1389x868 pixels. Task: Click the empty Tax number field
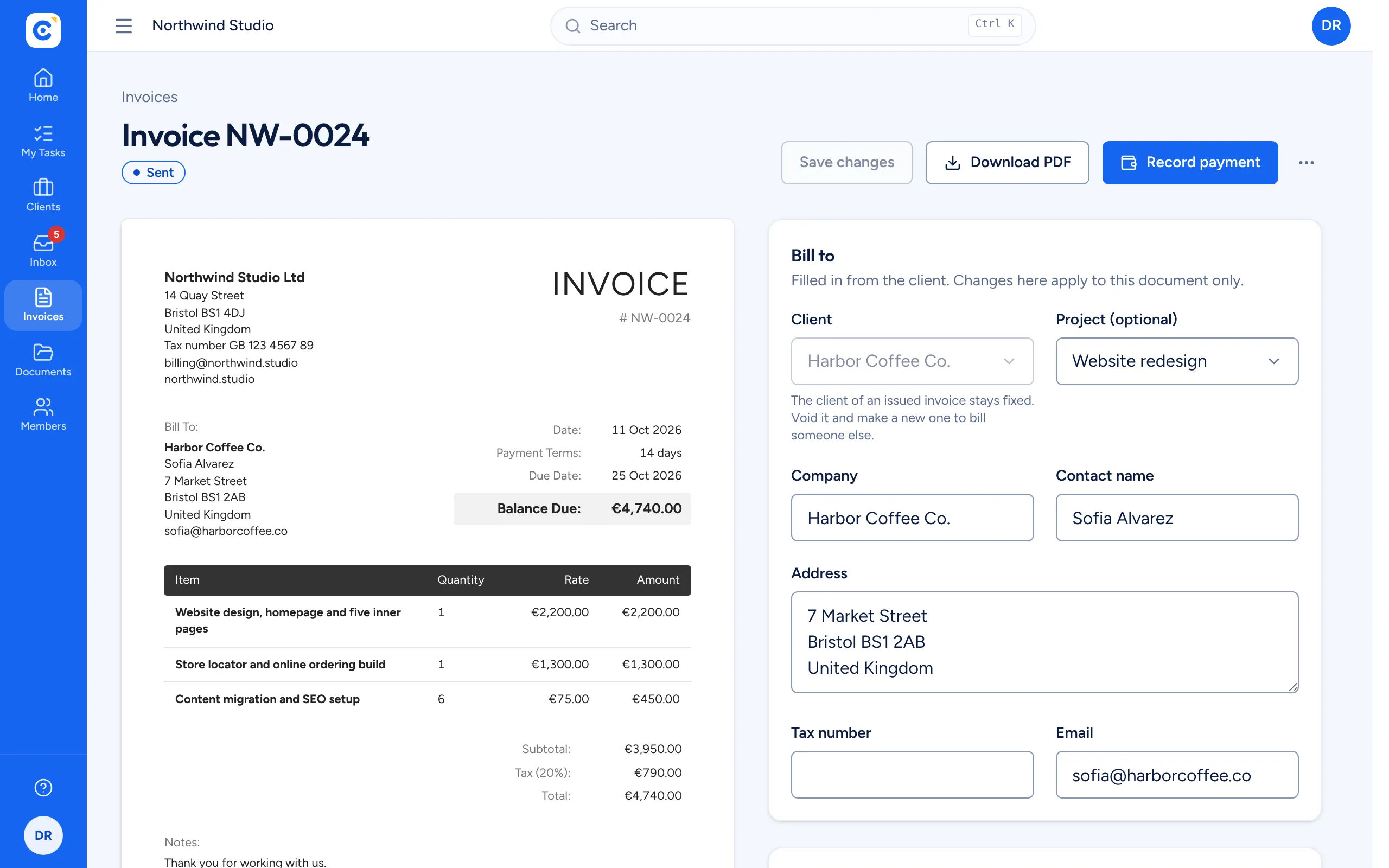pyautogui.click(x=912, y=775)
